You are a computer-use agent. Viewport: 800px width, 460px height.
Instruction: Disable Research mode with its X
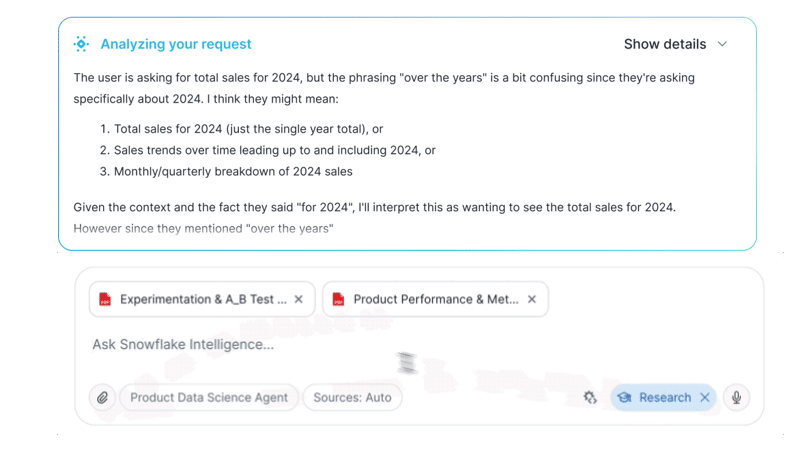705,397
